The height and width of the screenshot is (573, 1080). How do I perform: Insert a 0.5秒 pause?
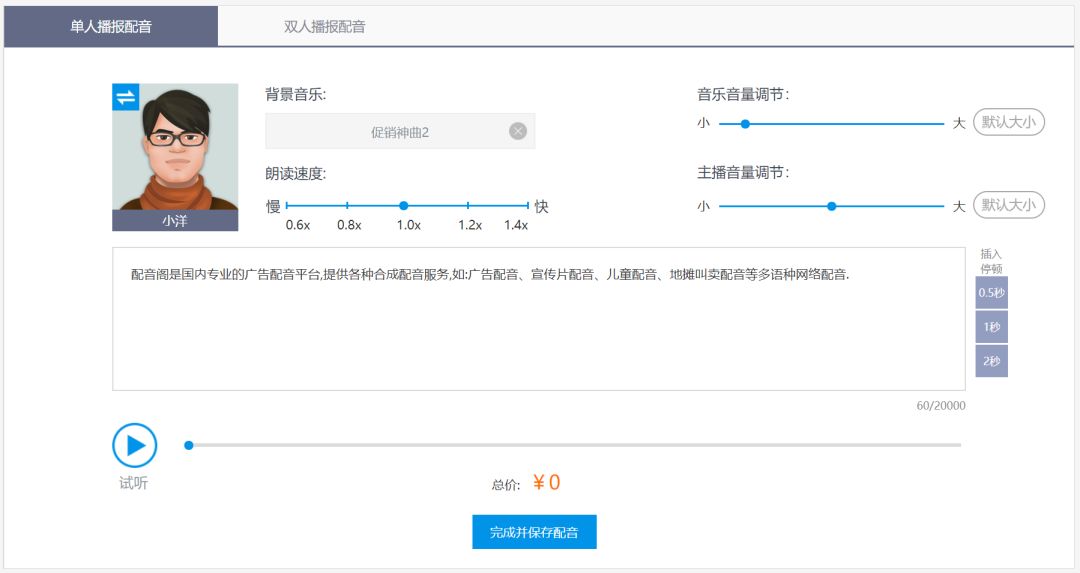991,293
